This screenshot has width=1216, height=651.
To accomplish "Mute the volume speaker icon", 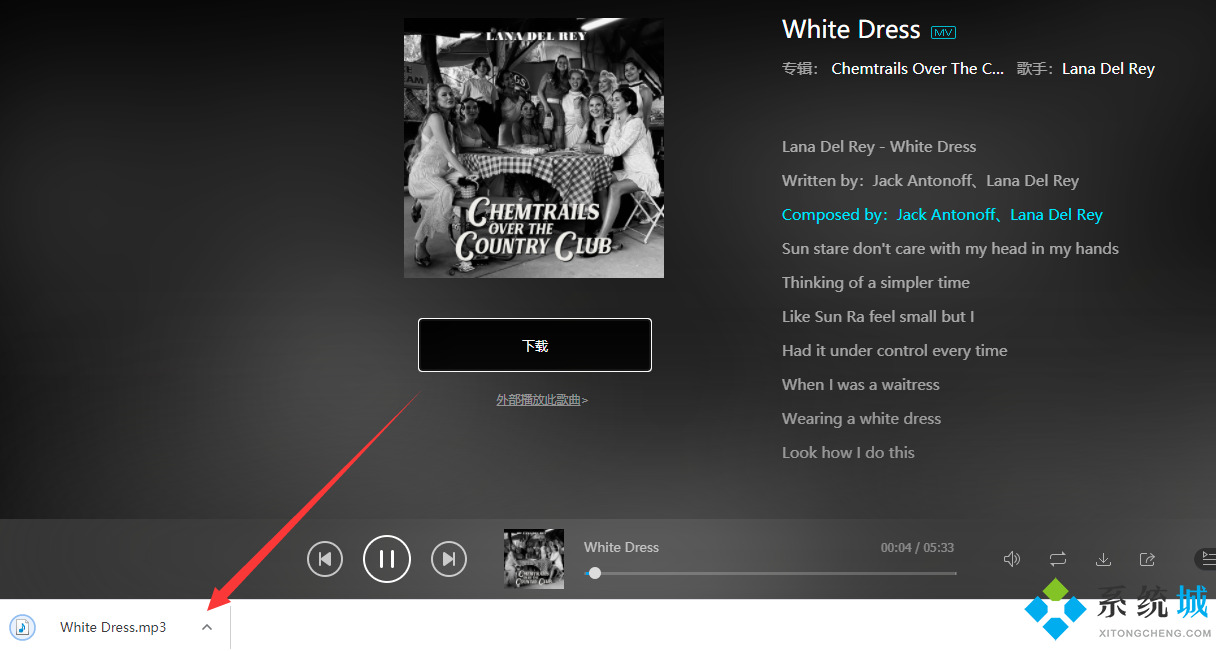I will click(x=1012, y=559).
